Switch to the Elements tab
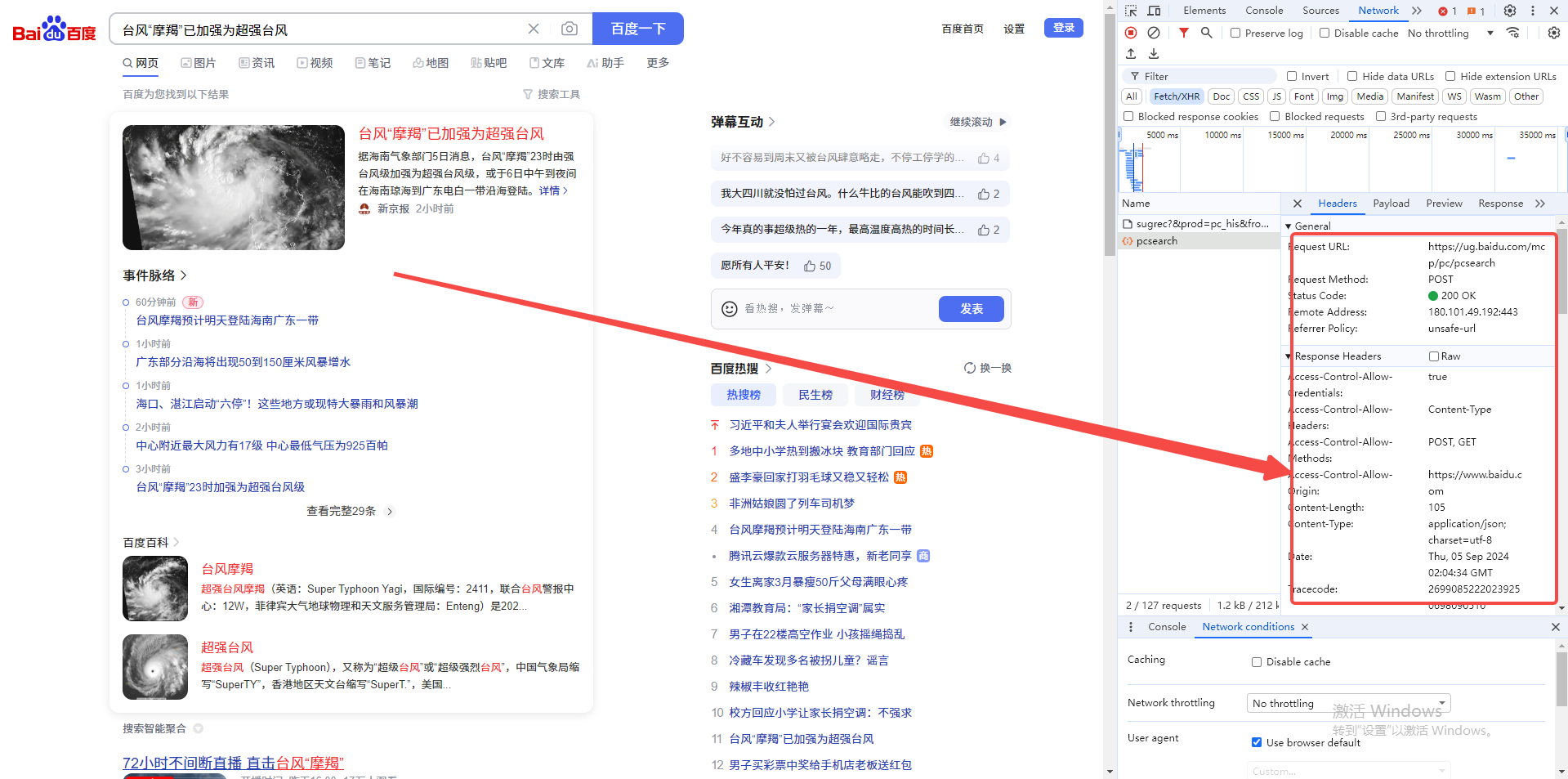1568x779 pixels. [x=1204, y=11]
